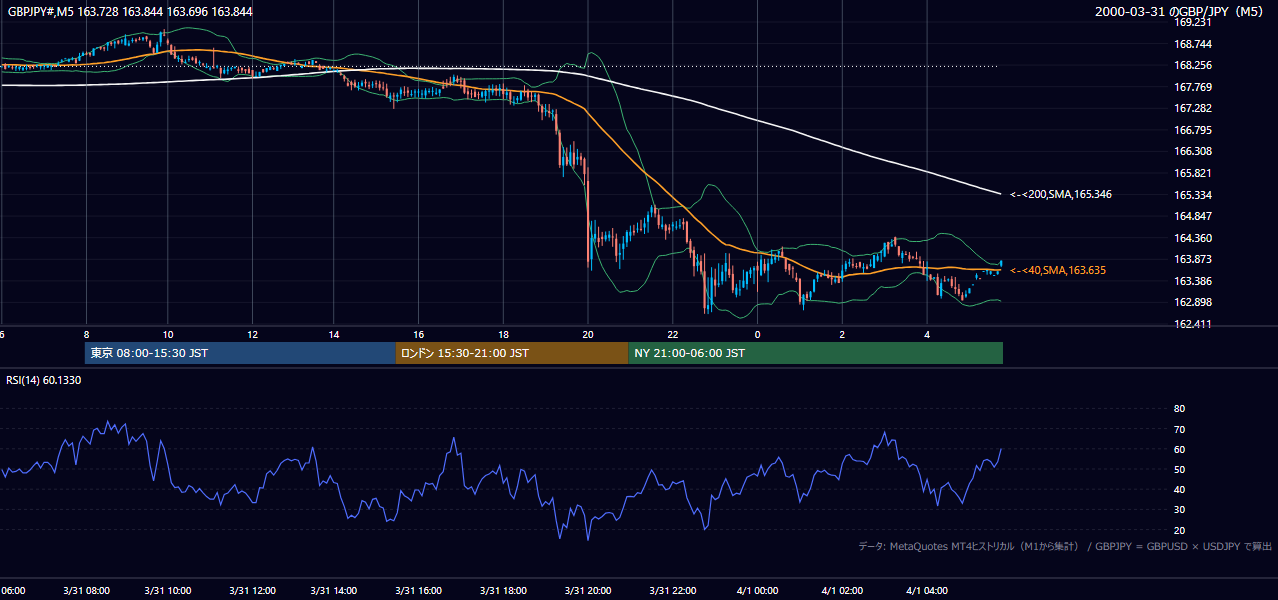This screenshot has width=1278, height=600.
Task: Click the RSI axis level 50
Action: pyautogui.click(x=1179, y=469)
